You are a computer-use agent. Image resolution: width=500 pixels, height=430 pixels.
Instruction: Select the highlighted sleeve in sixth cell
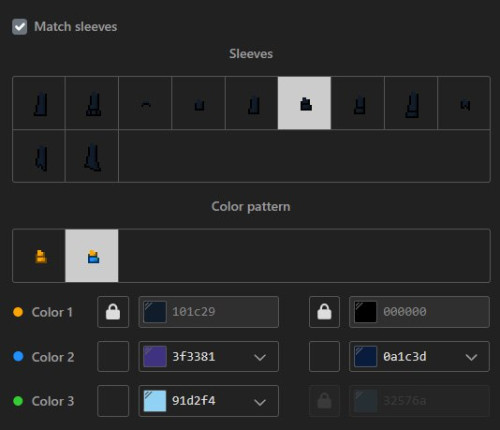(304, 103)
